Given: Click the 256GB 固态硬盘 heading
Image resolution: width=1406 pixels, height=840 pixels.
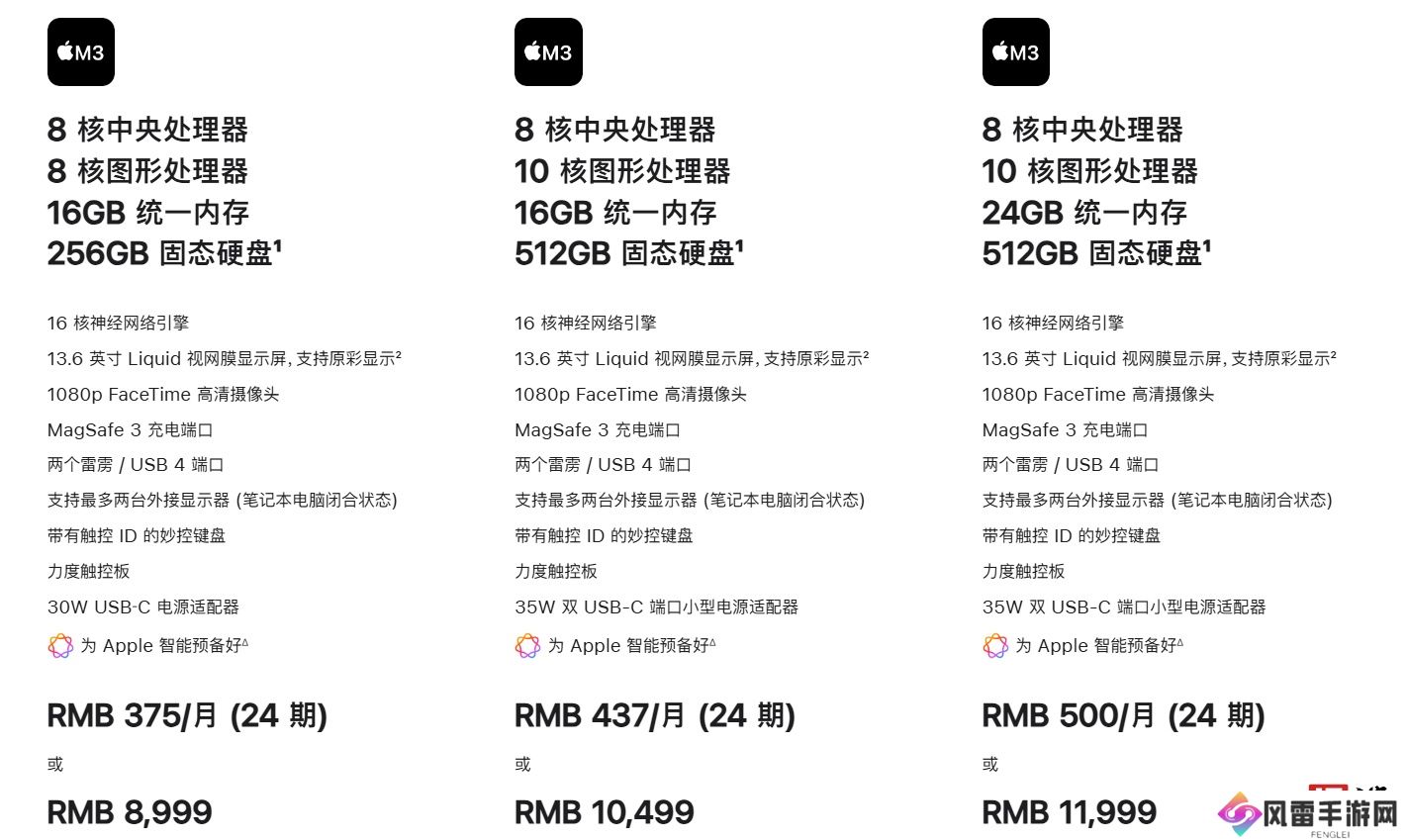Looking at the screenshot, I should (164, 253).
